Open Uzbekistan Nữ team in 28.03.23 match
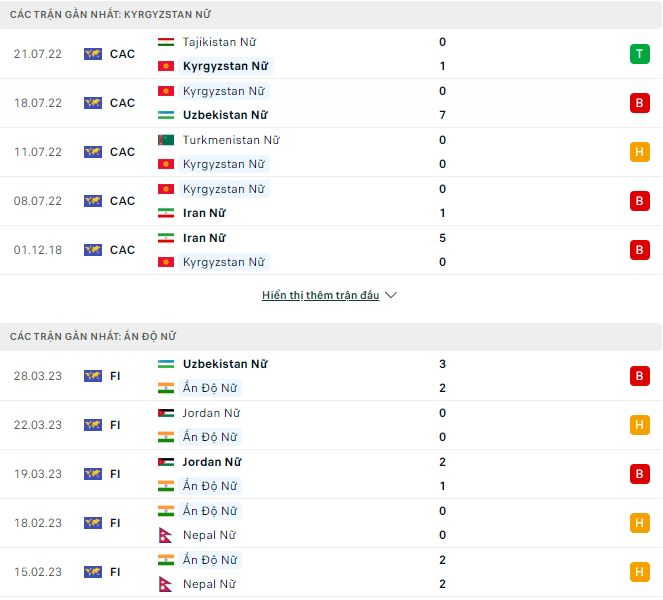The width and height of the screenshot is (663, 600). pyautogui.click(x=225, y=364)
